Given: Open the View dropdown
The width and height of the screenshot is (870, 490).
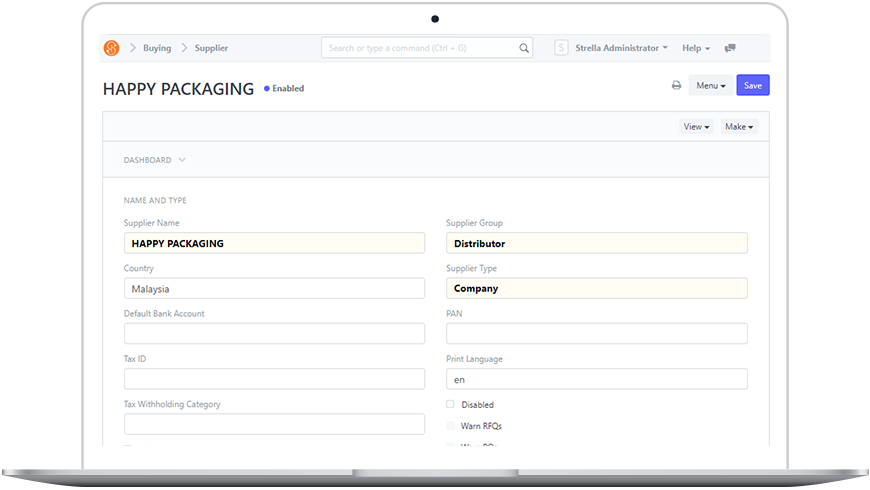Looking at the screenshot, I should click(x=696, y=127).
